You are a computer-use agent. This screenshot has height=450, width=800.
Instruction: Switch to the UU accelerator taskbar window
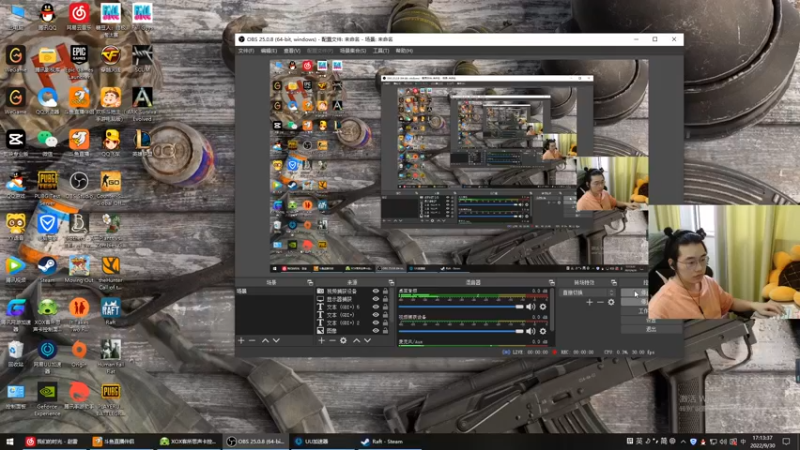click(x=322, y=442)
